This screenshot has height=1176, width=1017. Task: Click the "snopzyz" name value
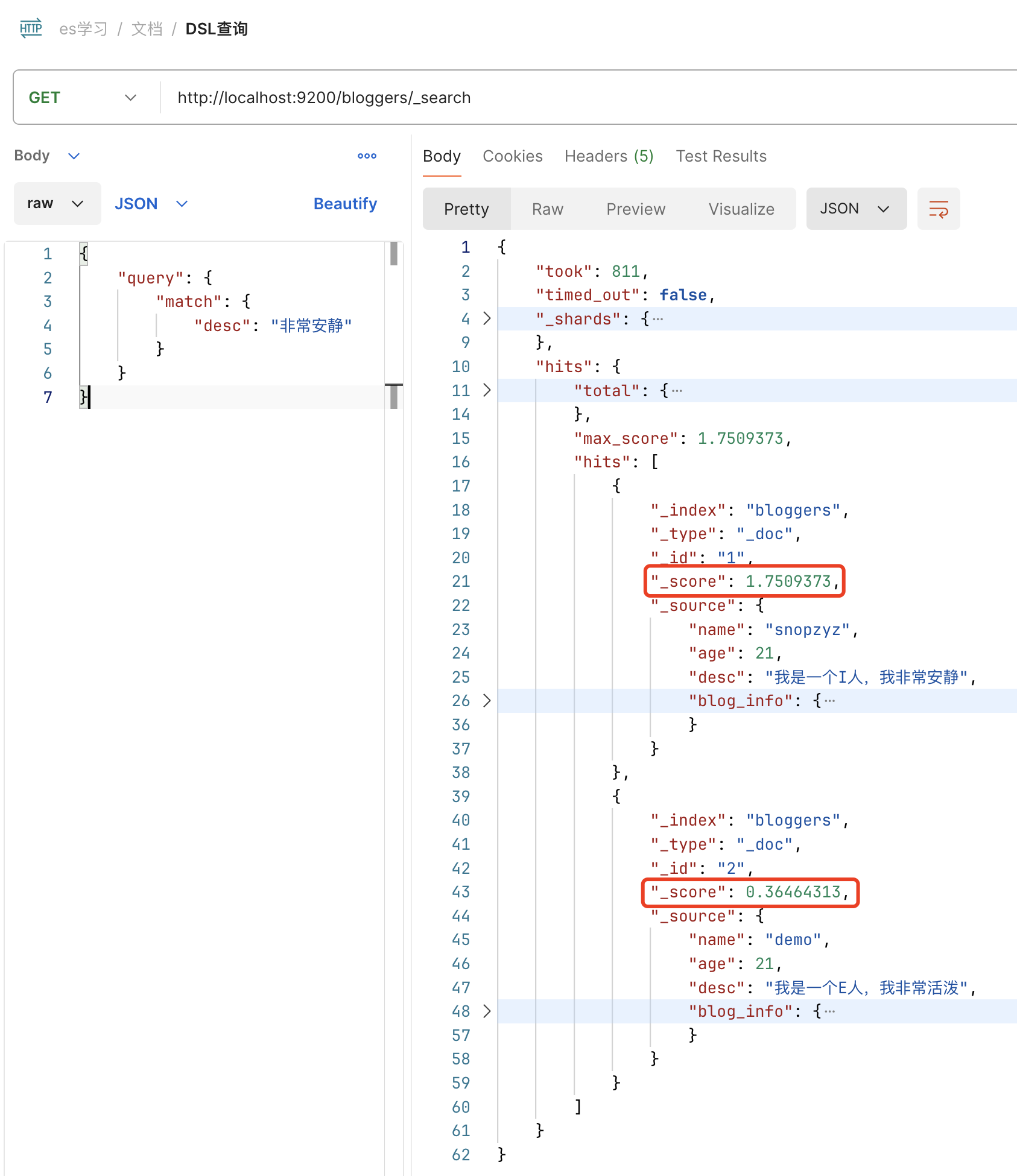click(807, 630)
